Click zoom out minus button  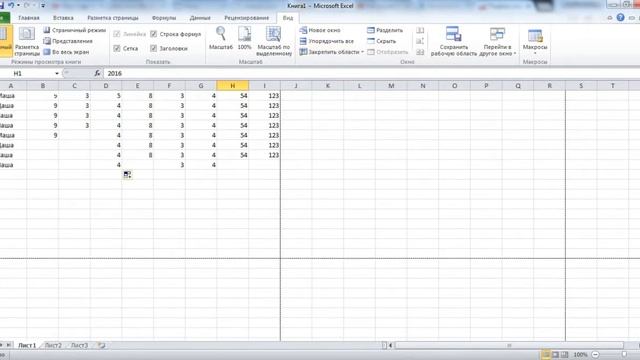click(596, 355)
